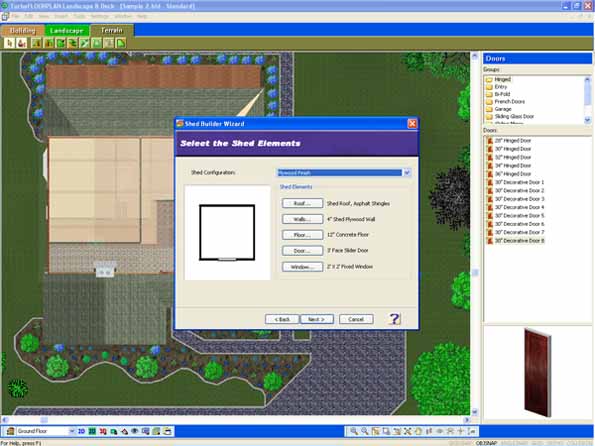The width and height of the screenshot is (595, 446).
Task: Click the question mark help icon in wizard
Action: tap(395, 319)
